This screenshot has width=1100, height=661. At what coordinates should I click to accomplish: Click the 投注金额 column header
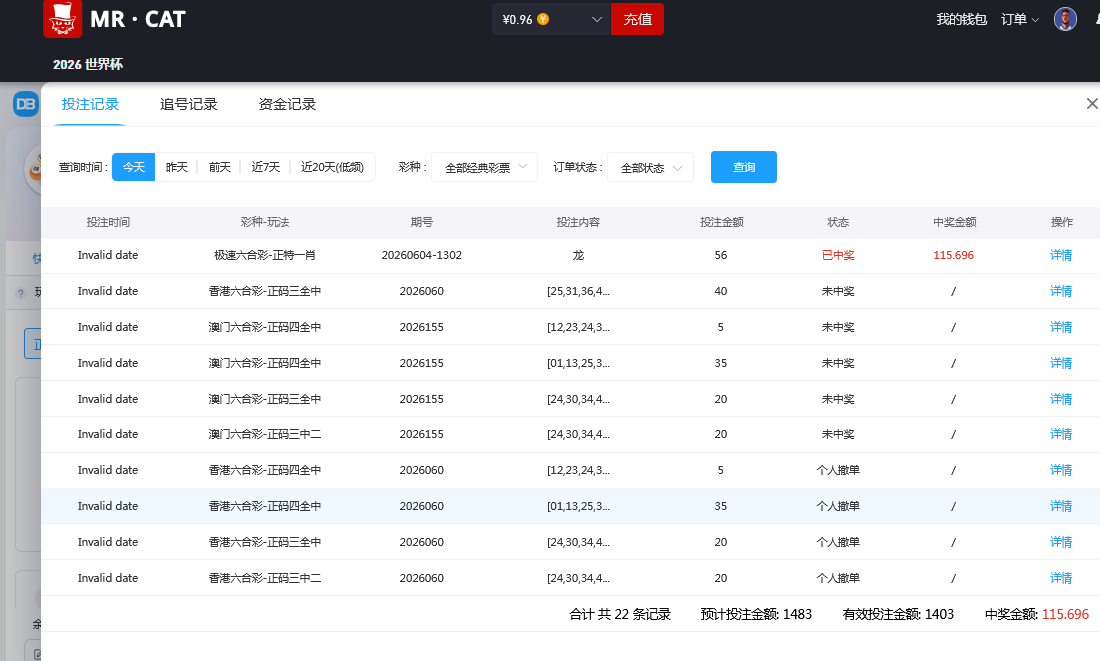click(x=721, y=222)
